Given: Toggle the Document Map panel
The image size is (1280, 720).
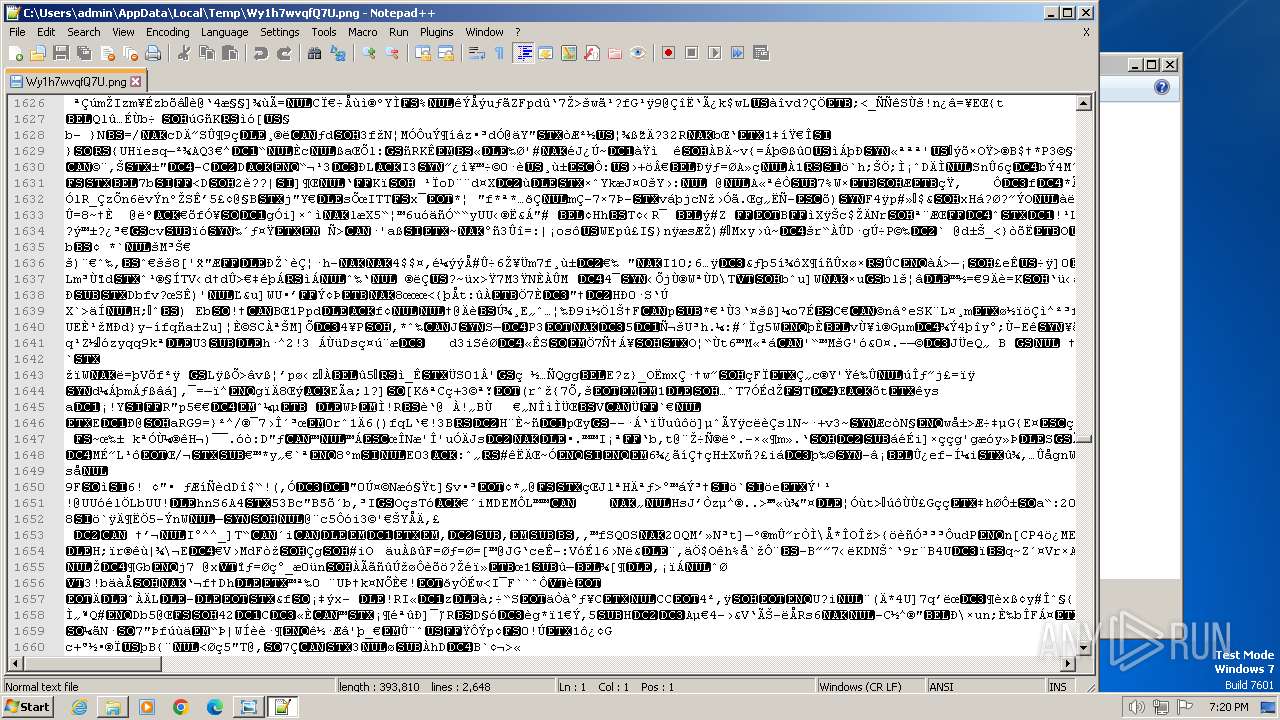Looking at the screenshot, I should (569, 53).
